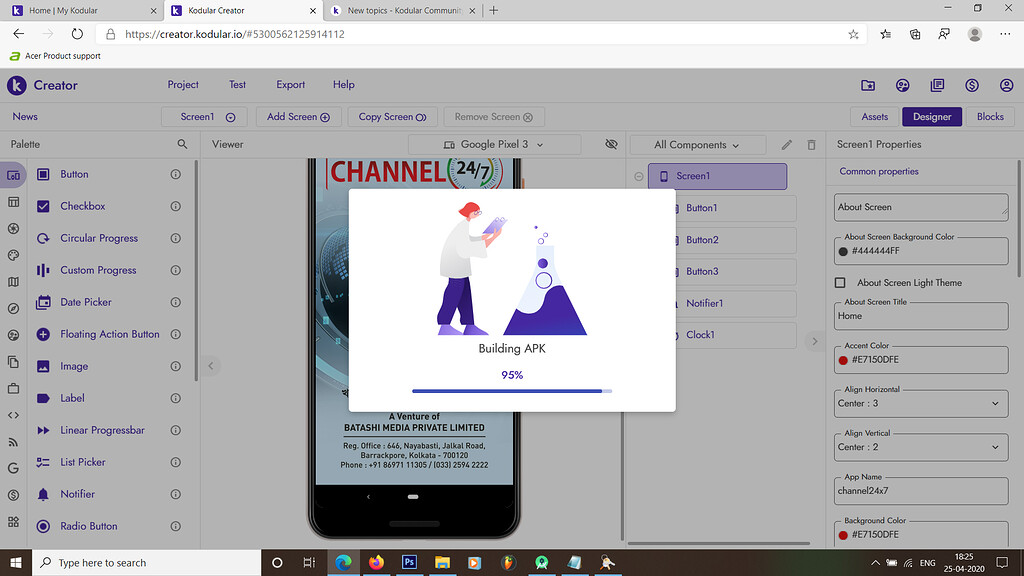
Task: Open the Google Pixel 3 device dropdown
Action: [x=494, y=145]
